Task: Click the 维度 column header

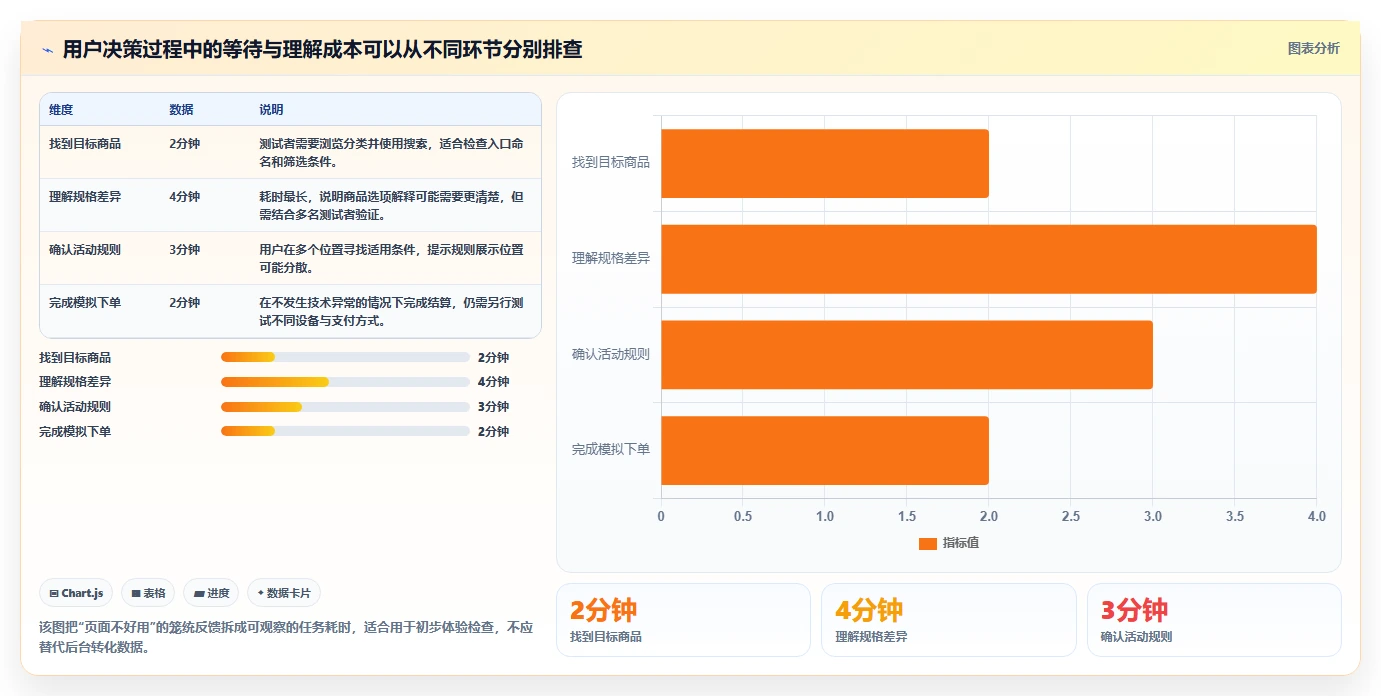Action: click(61, 109)
